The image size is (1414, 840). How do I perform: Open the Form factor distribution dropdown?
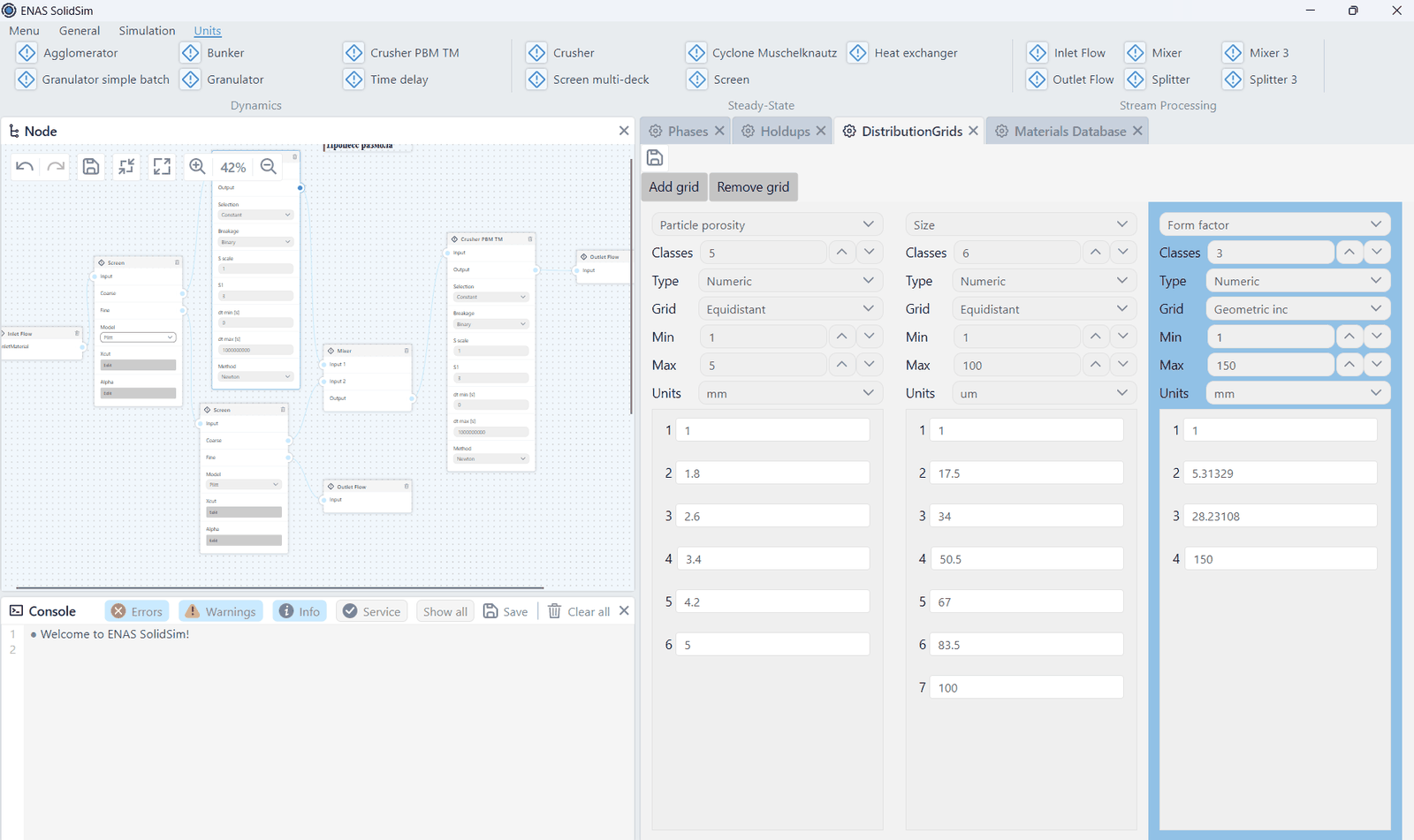click(1274, 224)
